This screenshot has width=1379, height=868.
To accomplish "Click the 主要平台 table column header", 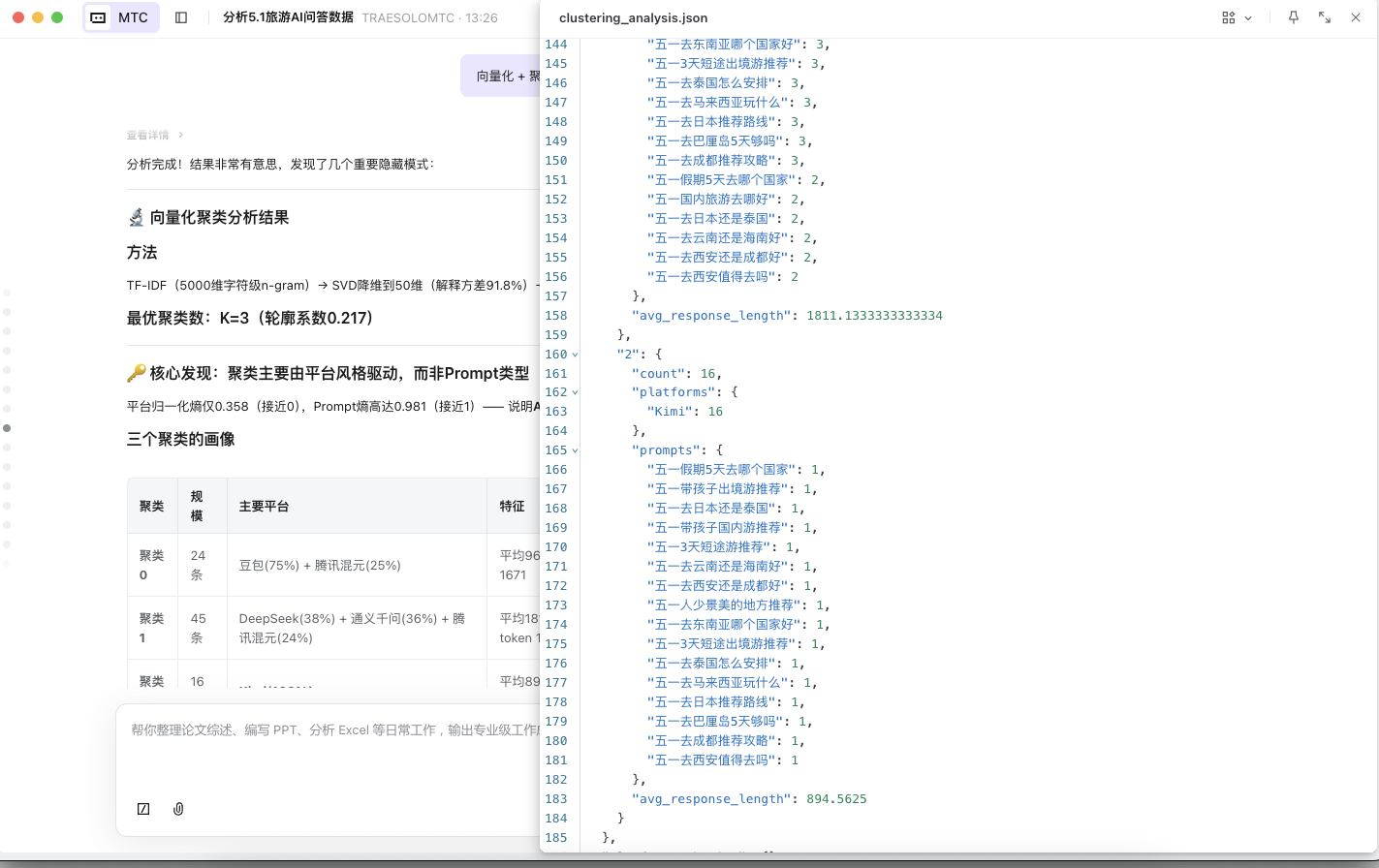I will tap(264, 506).
